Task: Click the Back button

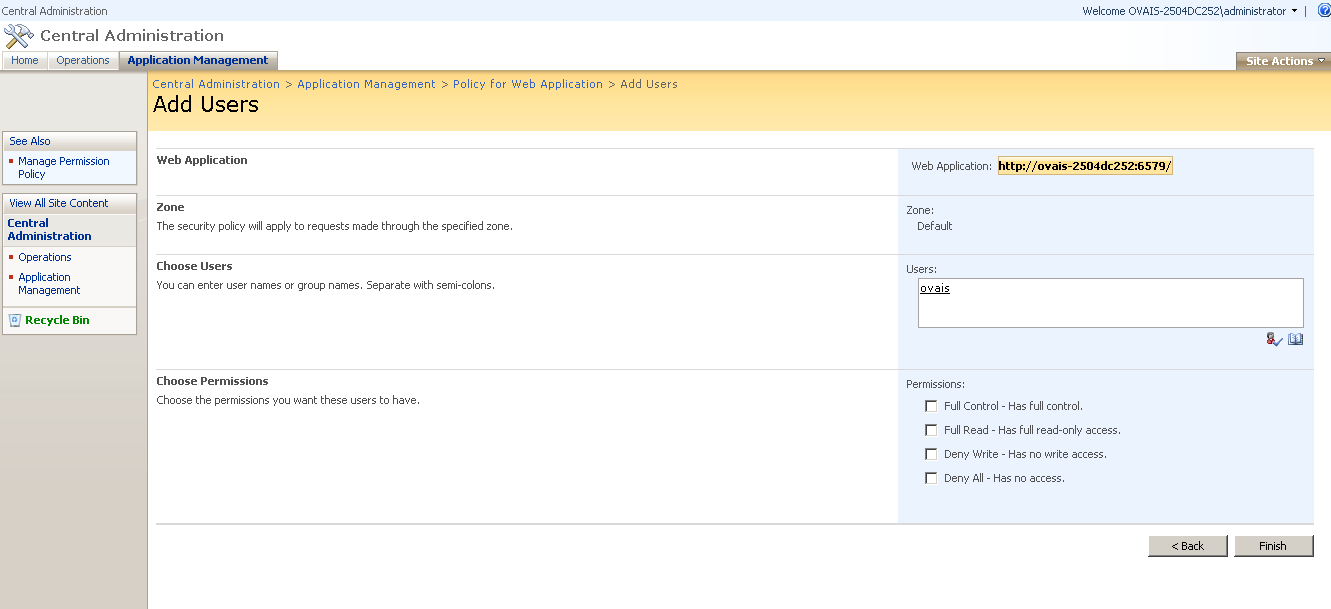Action: pyautogui.click(x=1188, y=546)
